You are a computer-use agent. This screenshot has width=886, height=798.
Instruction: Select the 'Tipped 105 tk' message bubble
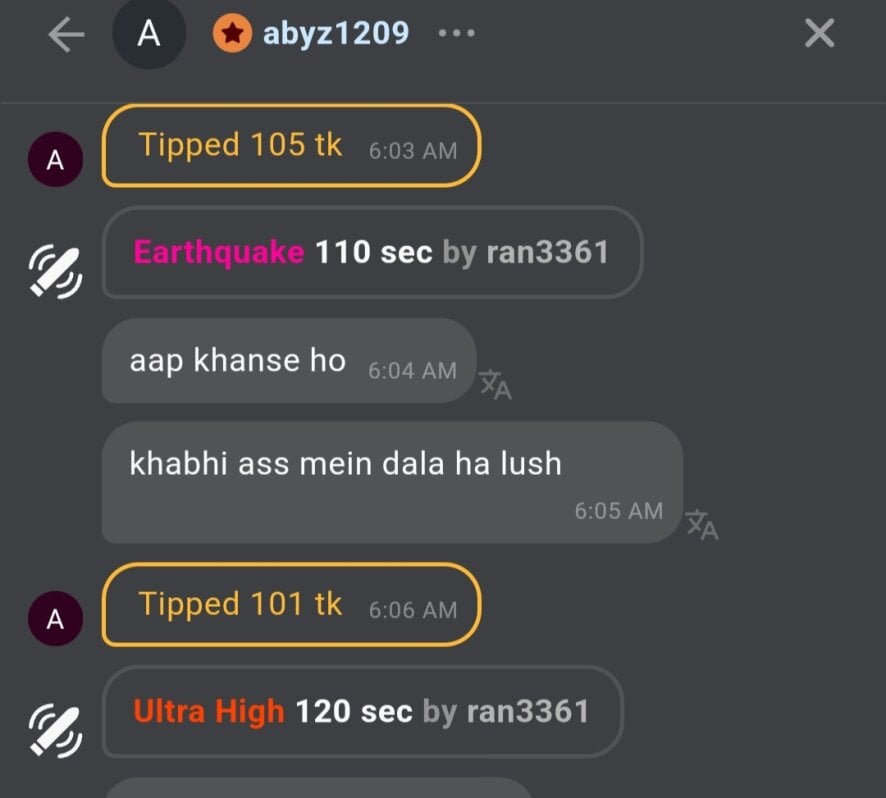(x=291, y=145)
